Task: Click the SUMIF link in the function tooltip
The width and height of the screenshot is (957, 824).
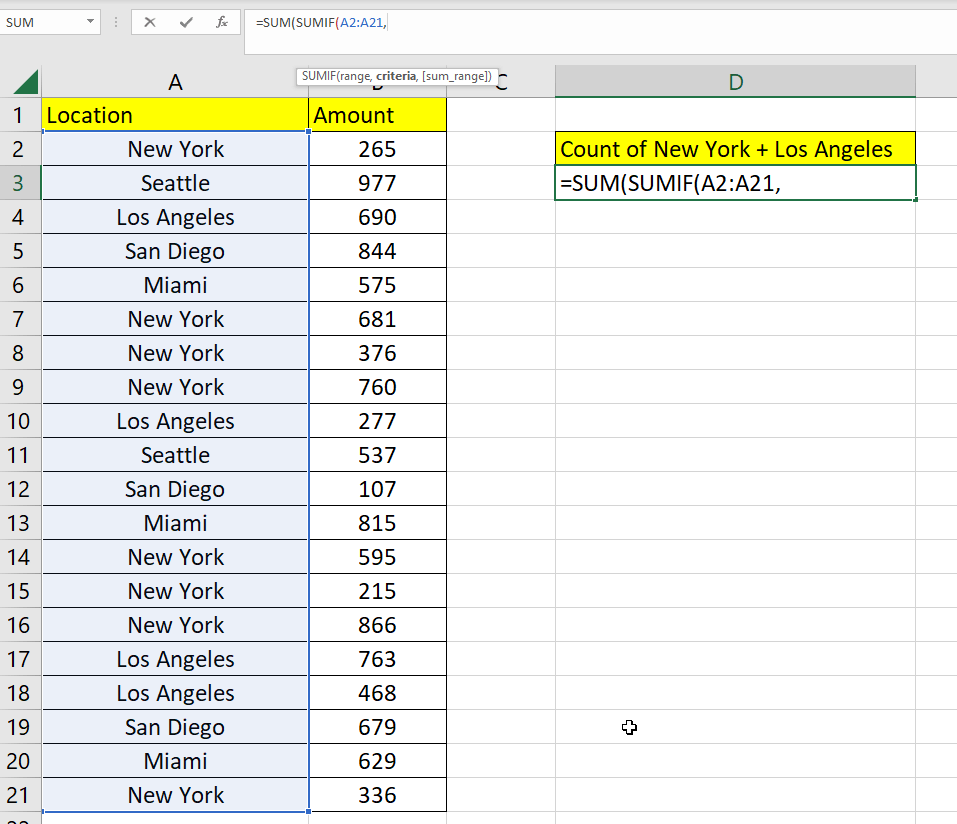Action: [x=320, y=76]
